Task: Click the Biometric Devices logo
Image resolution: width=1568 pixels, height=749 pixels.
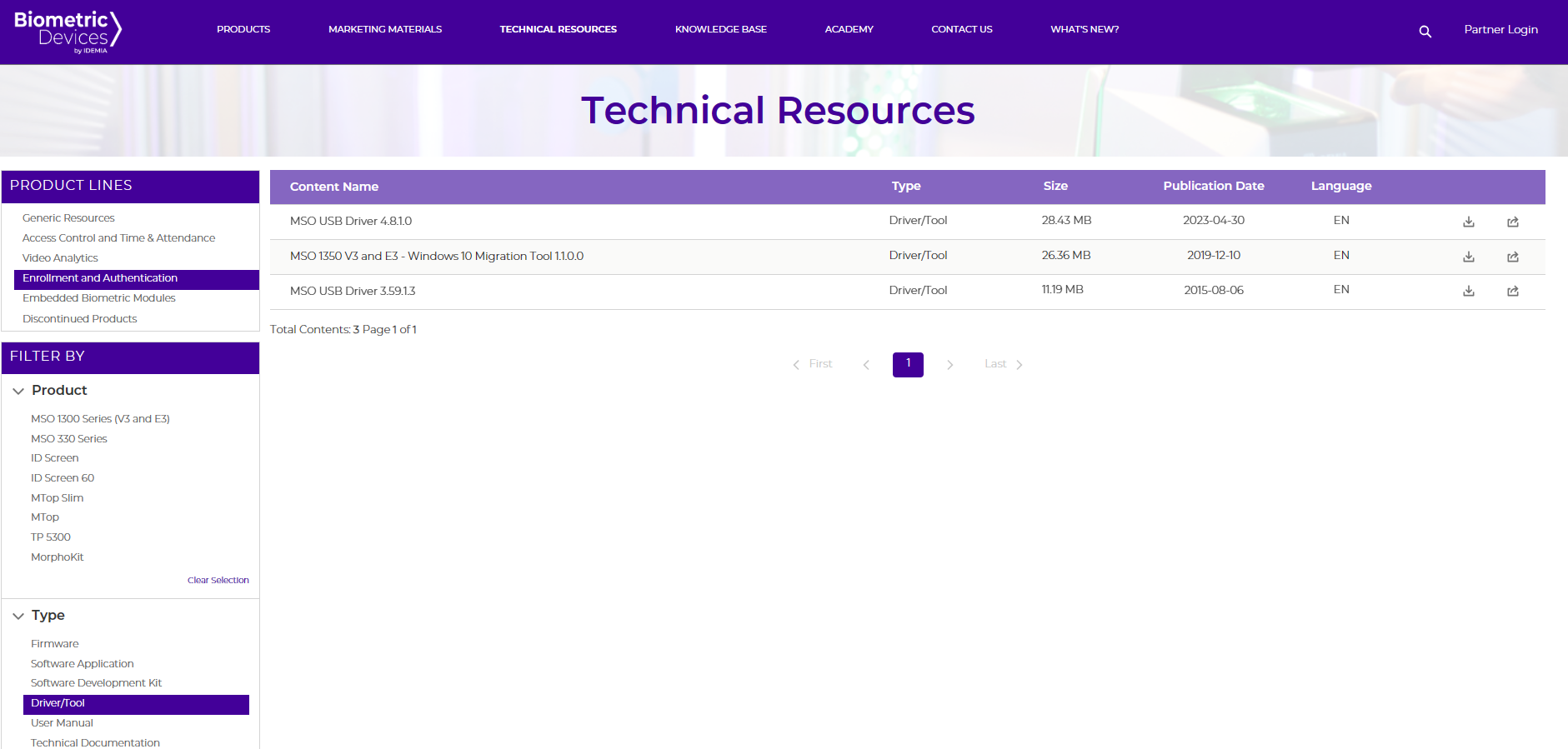Action: tap(68, 32)
